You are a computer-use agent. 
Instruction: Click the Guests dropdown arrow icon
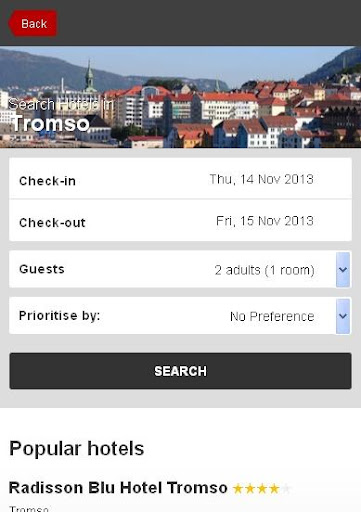point(343,269)
